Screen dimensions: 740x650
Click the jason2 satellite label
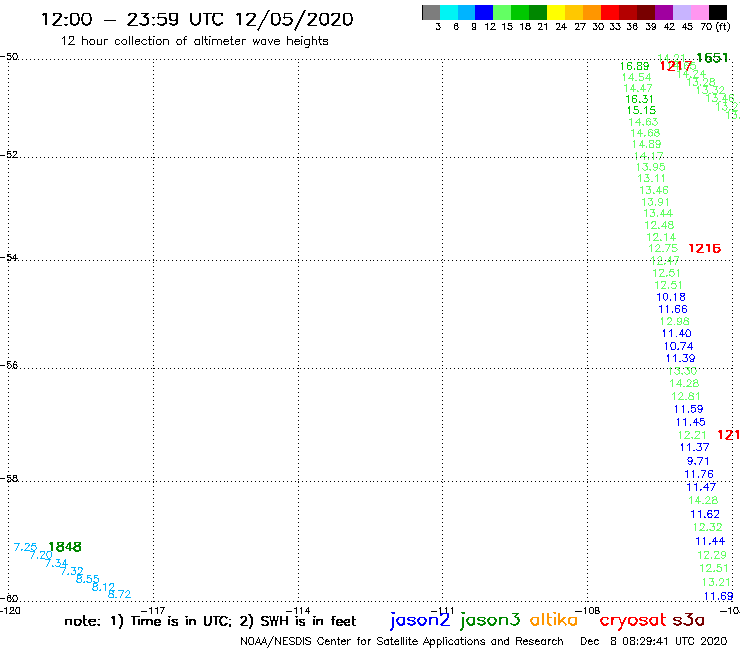click(x=420, y=620)
